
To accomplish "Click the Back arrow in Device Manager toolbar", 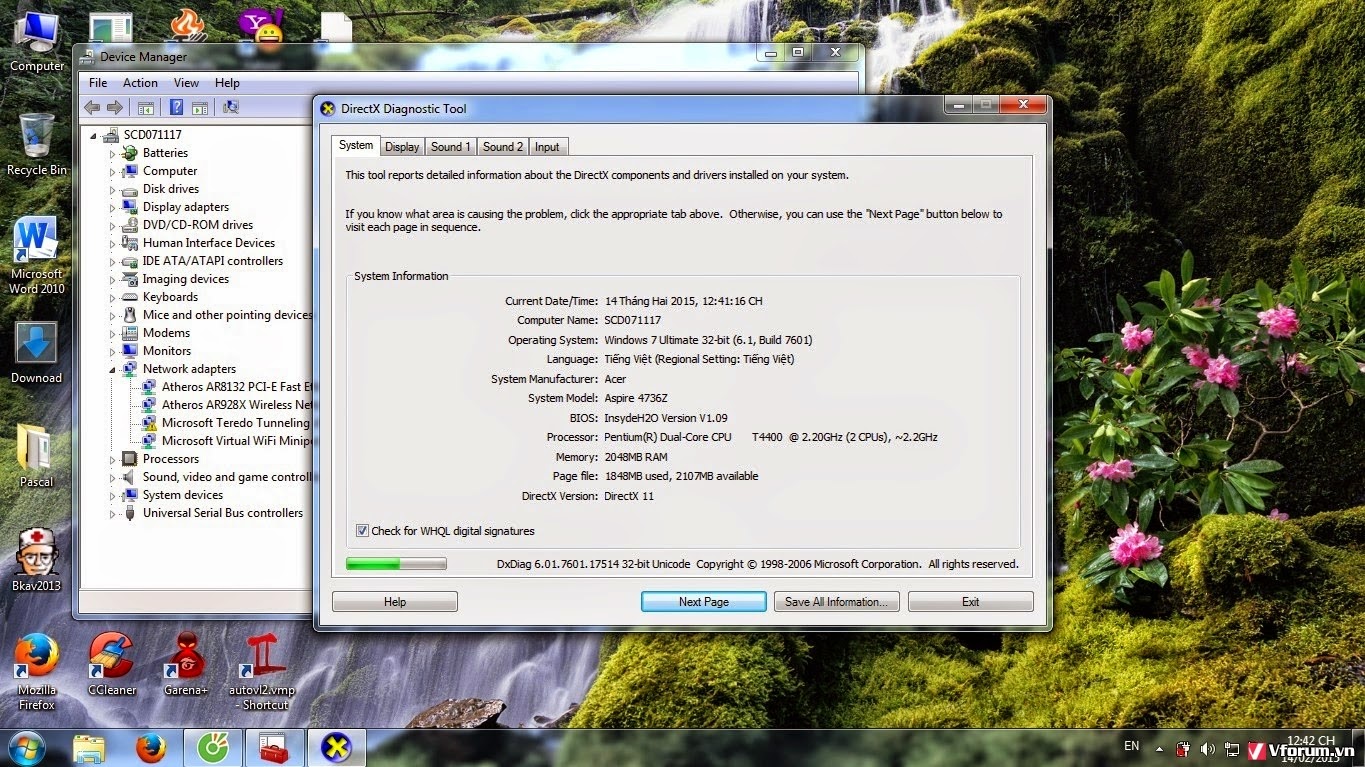I will click(92, 107).
